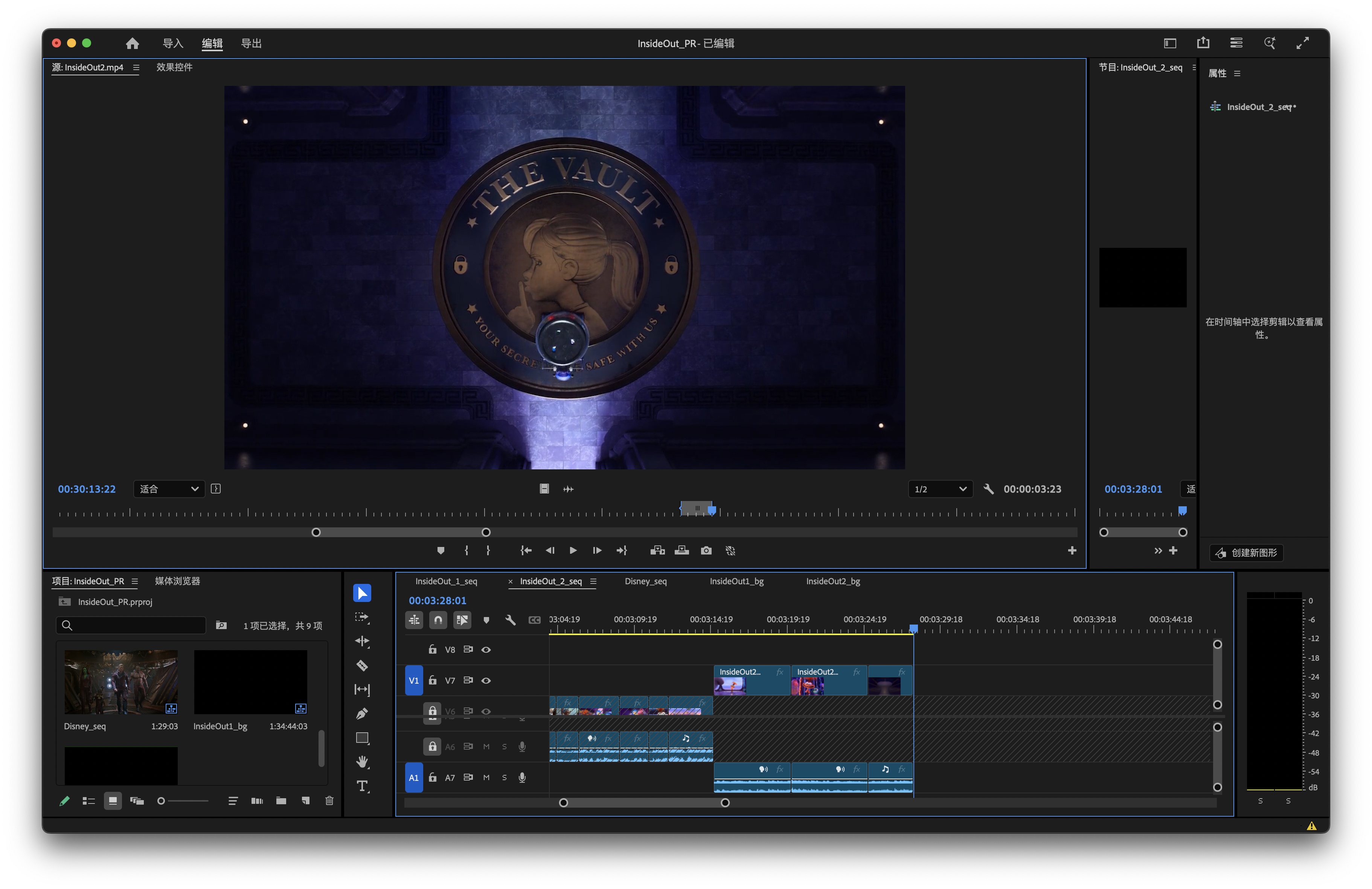This screenshot has height=889, width=1372.
Task: Select the Razor tool
Action: (x=362, y=665)
